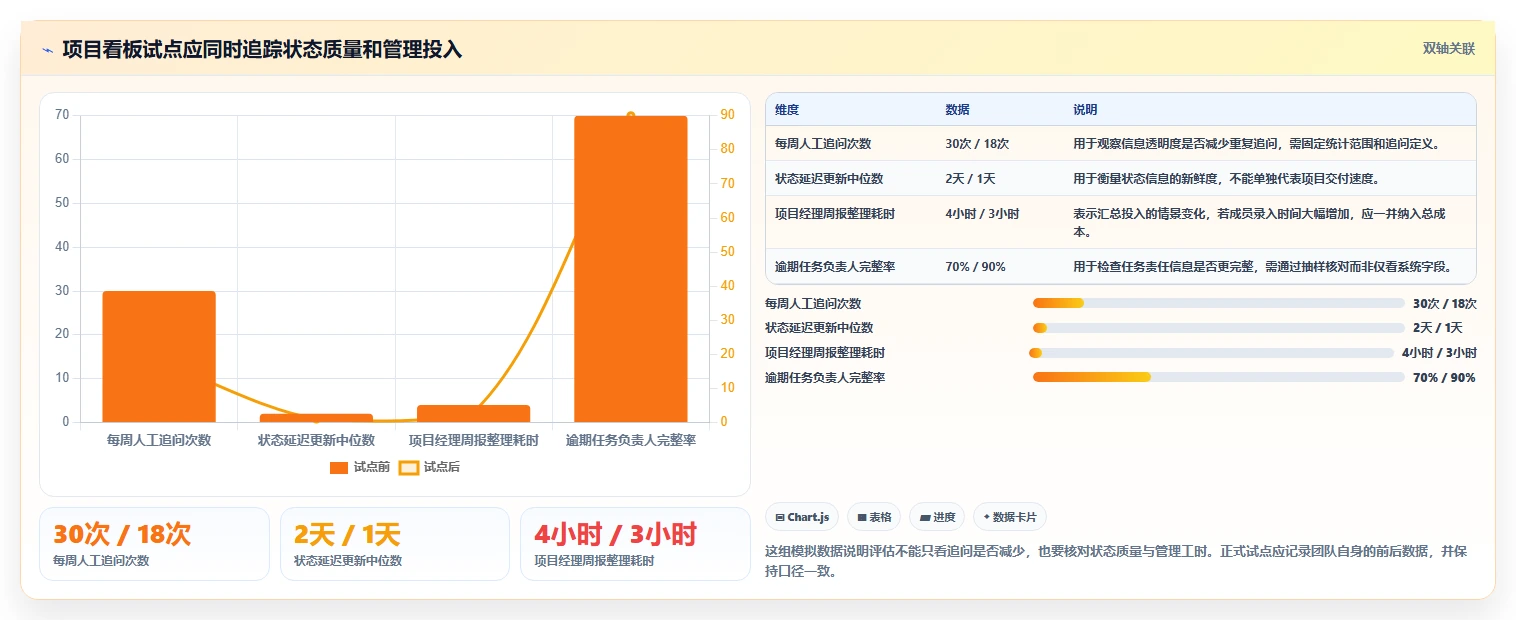The width and height of the screenshot is (1516, 620).
Task: Click the lightning icon beside the card title
Action: 47,49
